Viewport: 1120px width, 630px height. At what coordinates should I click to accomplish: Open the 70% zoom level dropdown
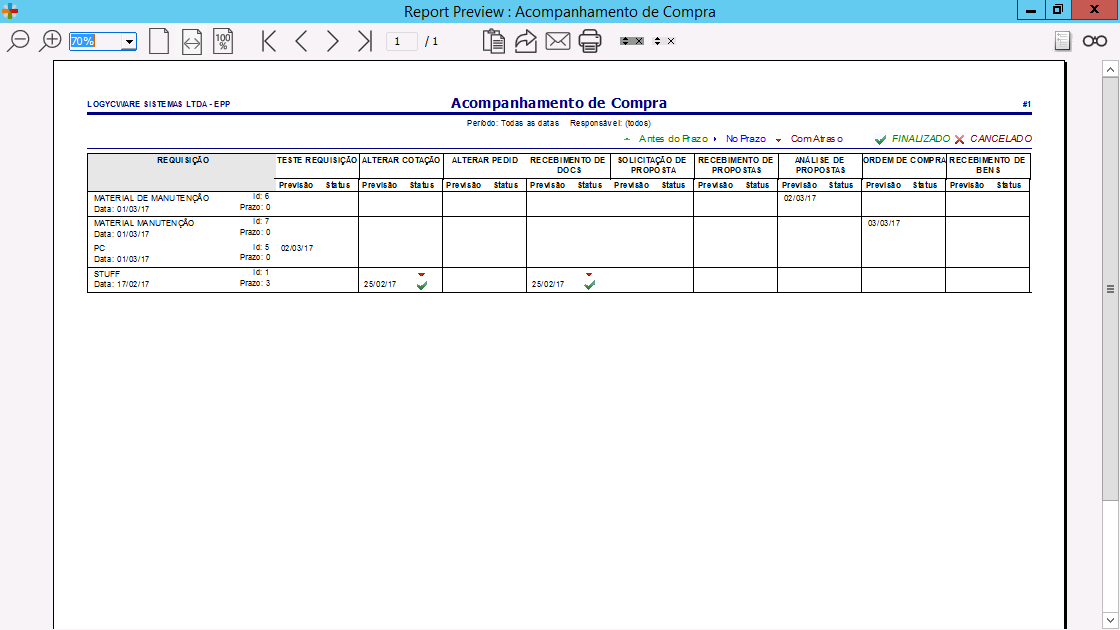tap(129, 42)
